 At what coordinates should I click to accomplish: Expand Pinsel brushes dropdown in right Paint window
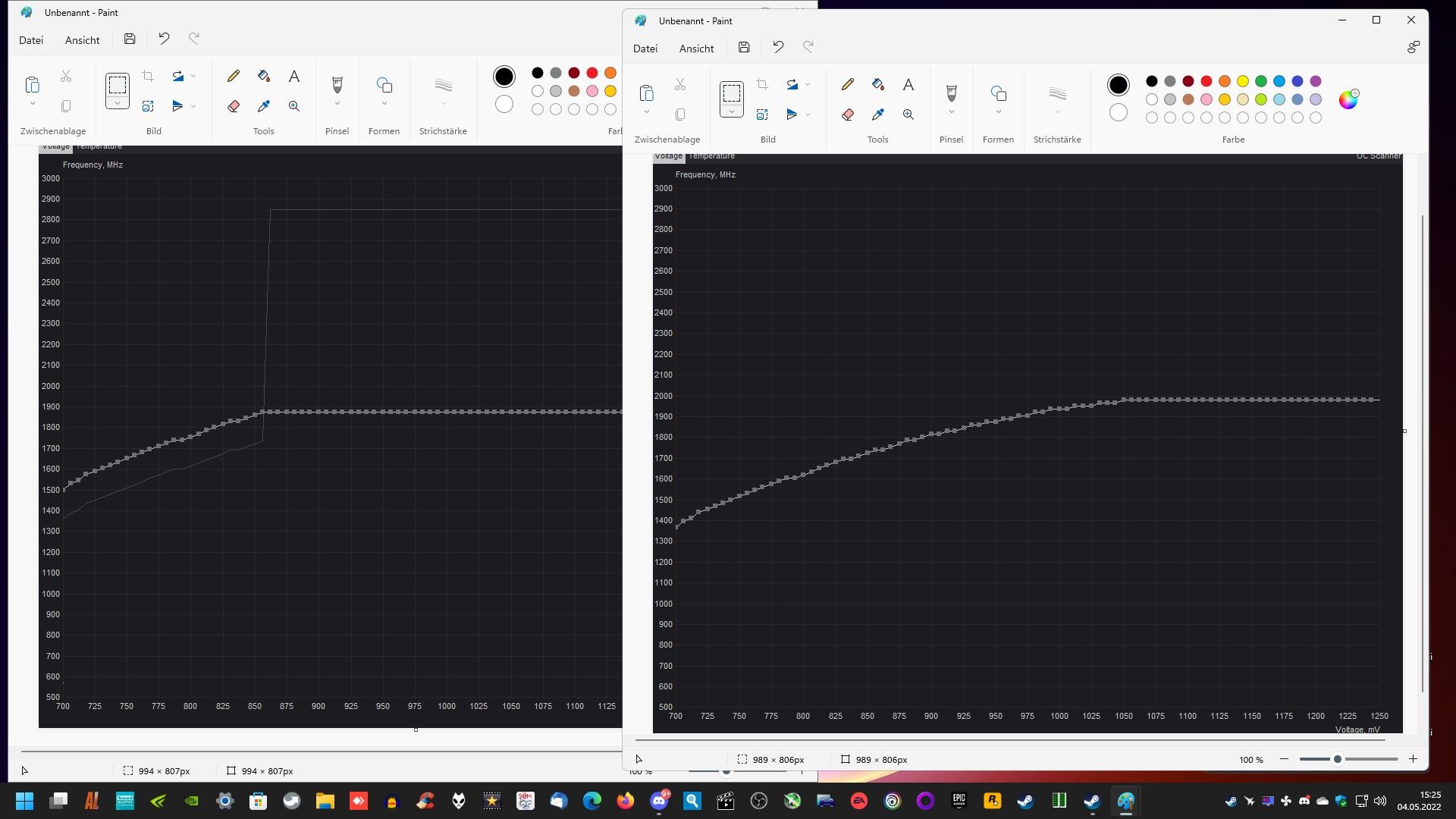952,112
